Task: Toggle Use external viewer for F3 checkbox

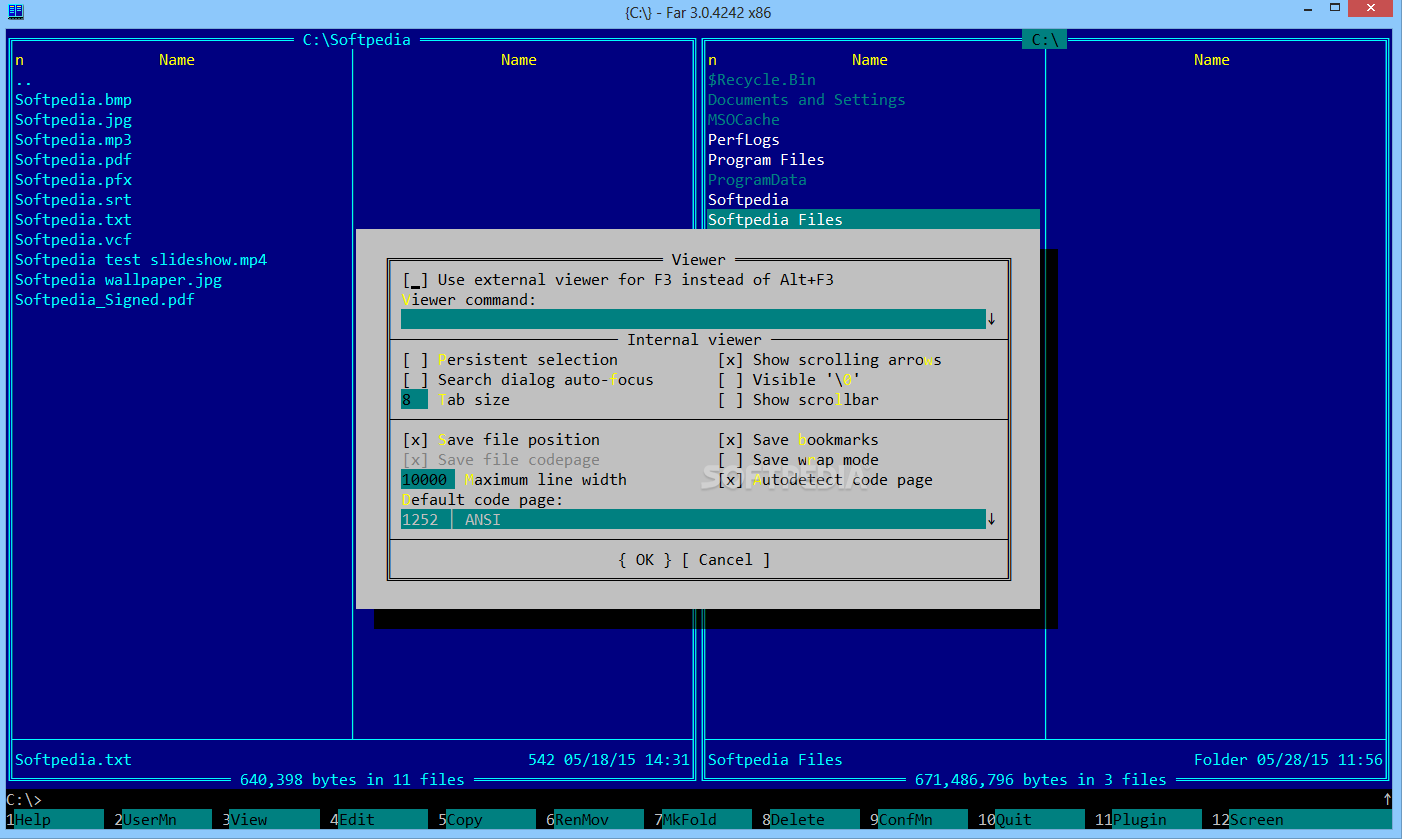Action: click(415, 280)
